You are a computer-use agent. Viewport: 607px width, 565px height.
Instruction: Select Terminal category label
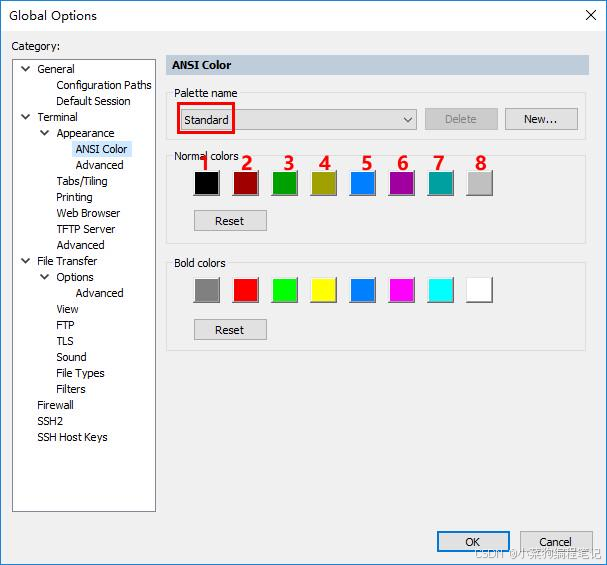pyautogui.click(x=57, y=117)
